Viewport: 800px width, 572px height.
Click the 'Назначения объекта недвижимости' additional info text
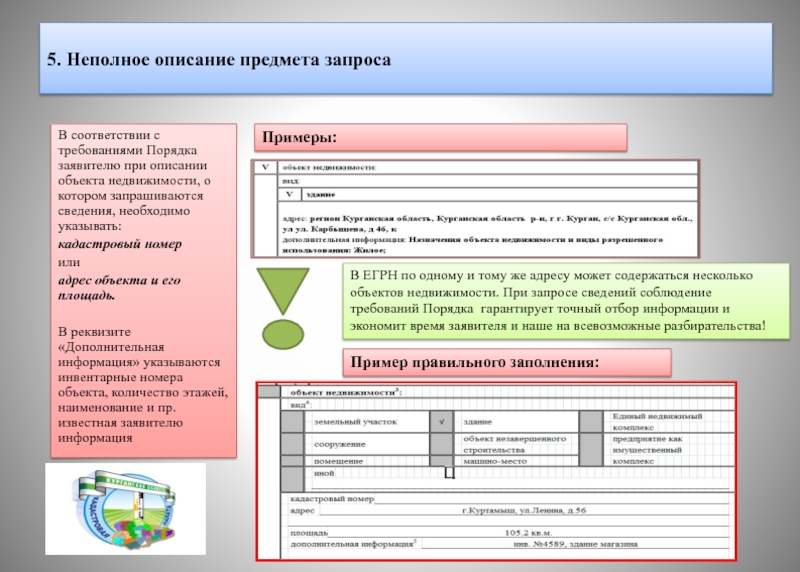(472, 244)
